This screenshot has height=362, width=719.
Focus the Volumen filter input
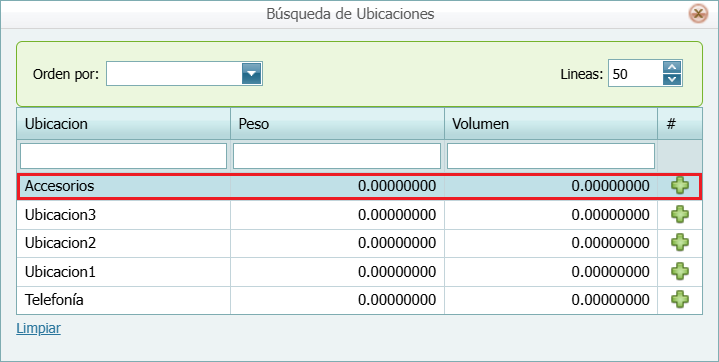(x=551, y=156)
